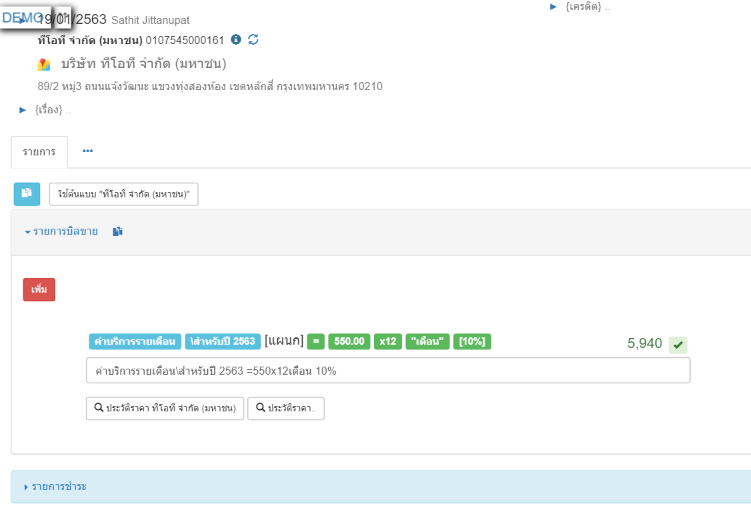Select the รายการ tab
This screenshot has width=751, height=526.
click(39, 152)
